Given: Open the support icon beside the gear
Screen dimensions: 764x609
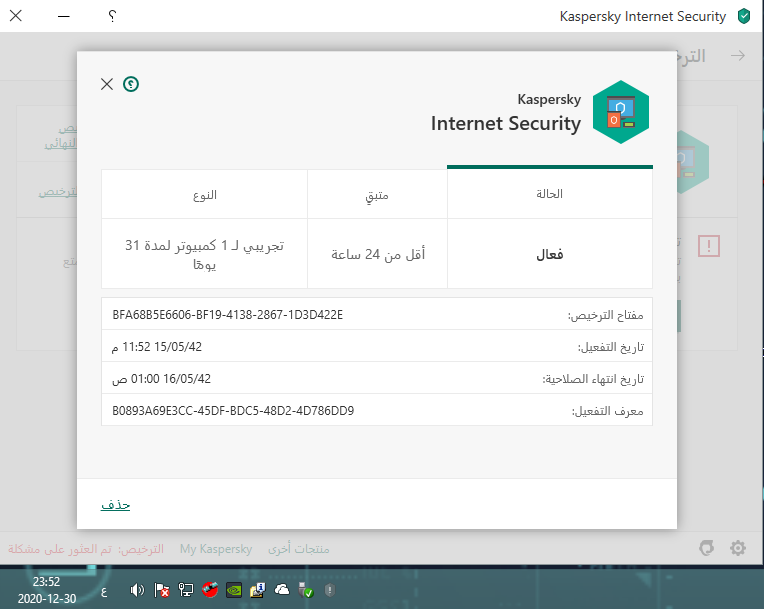Looking at the screenshot, I should point(707,548).
